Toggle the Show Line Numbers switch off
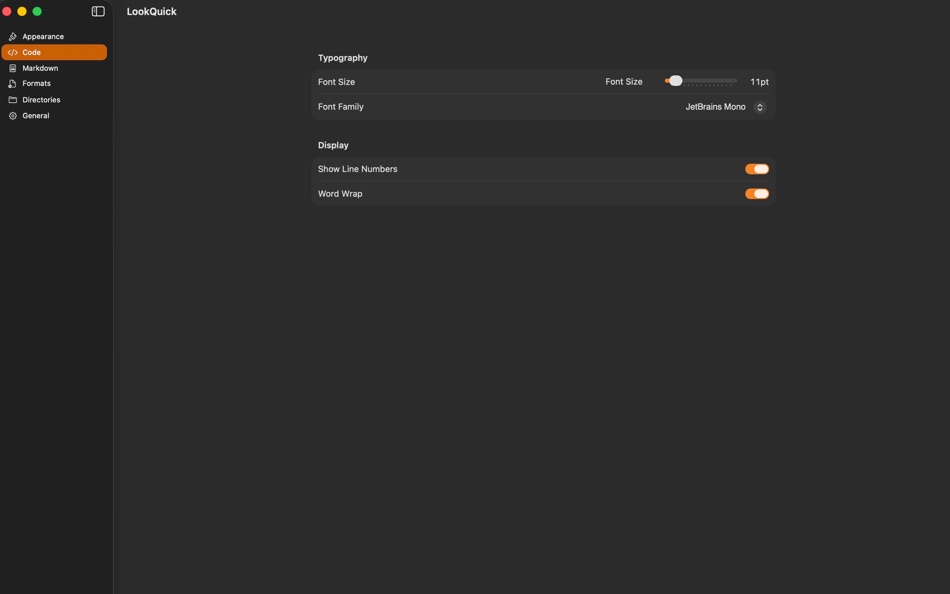The height and width of the screenshot is (594, 950). (x=757, y=168)
